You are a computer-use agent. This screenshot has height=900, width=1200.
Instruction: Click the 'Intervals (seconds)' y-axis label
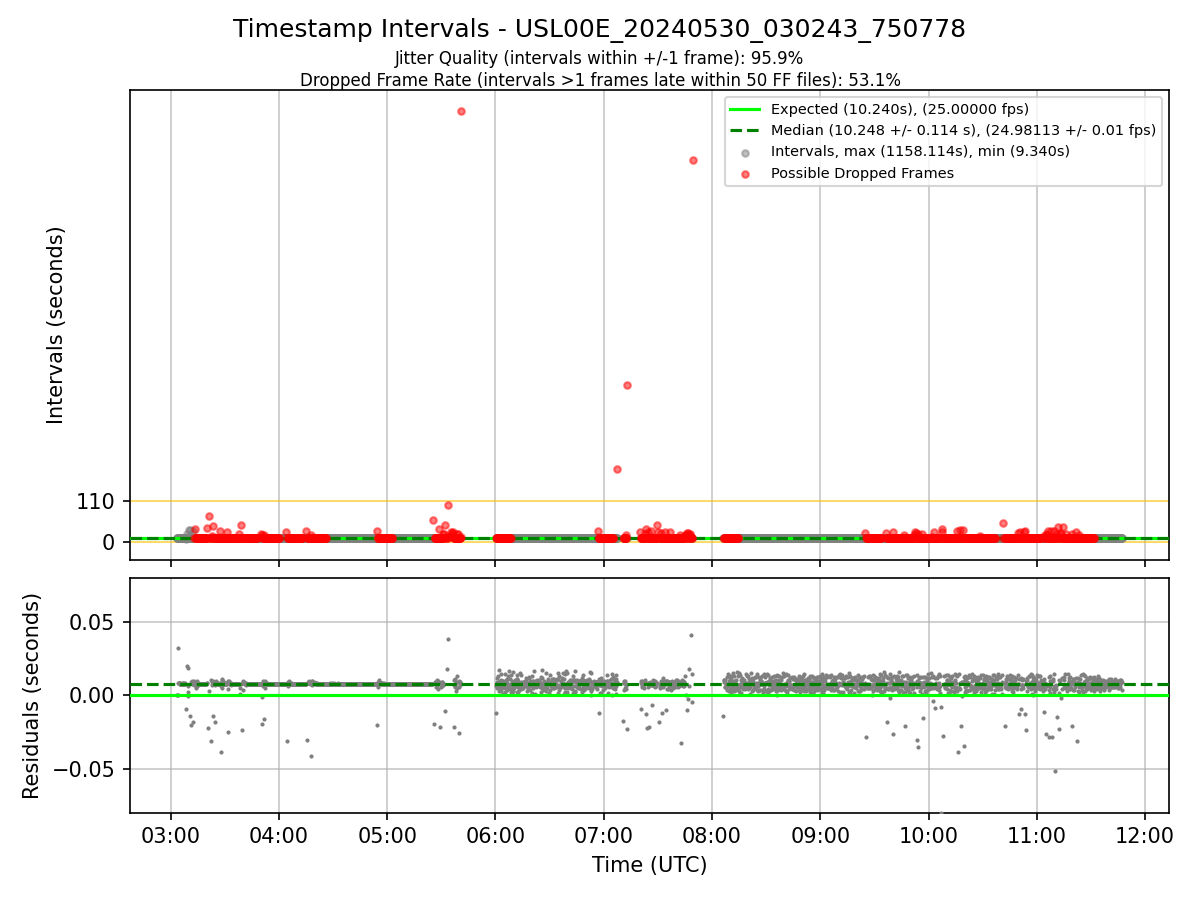point(56,325)
